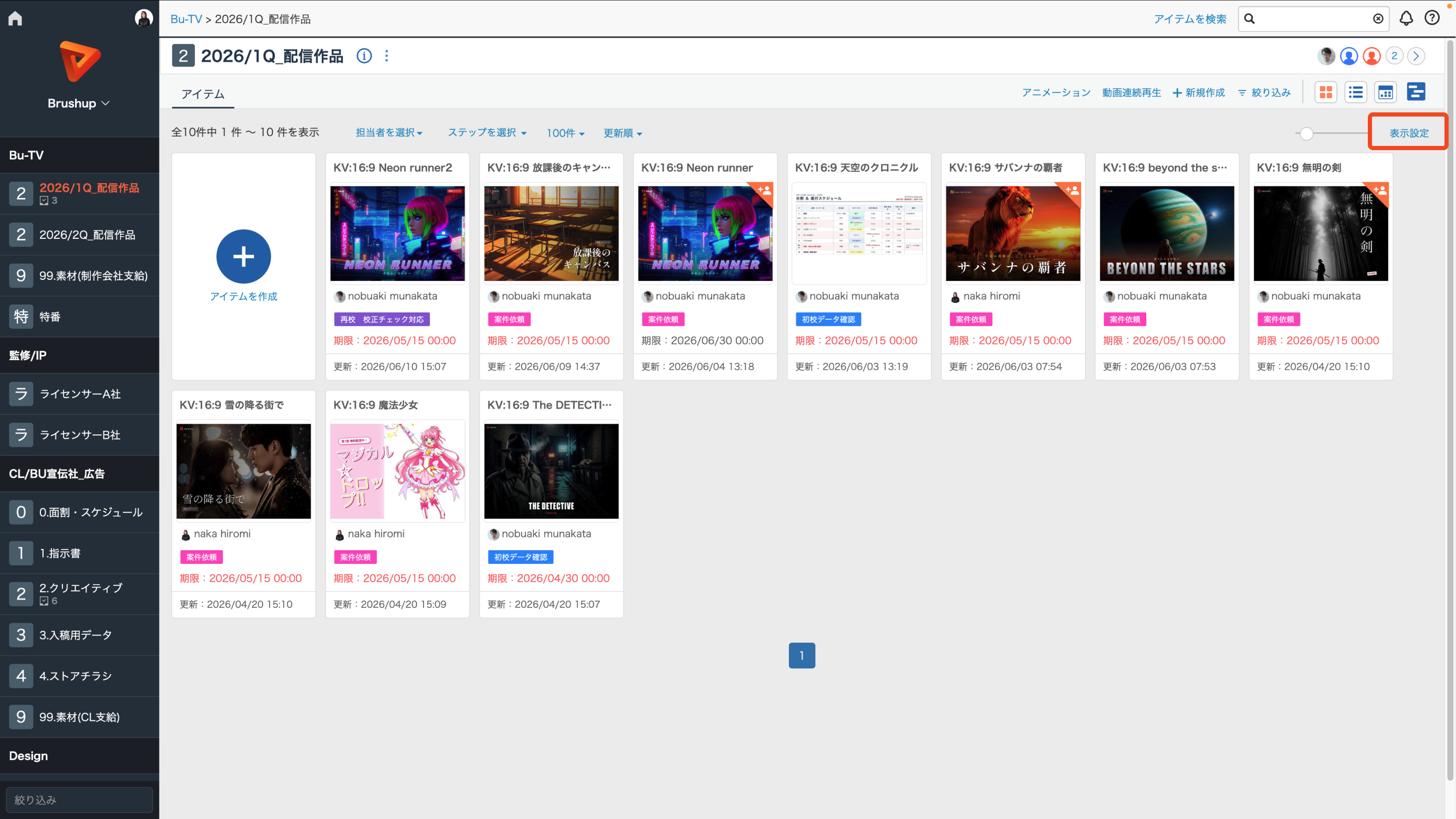The width and height of the screenshot is (1456, 819).
Task: Click first member avatar in header
Action: (x=1326, y=56)
